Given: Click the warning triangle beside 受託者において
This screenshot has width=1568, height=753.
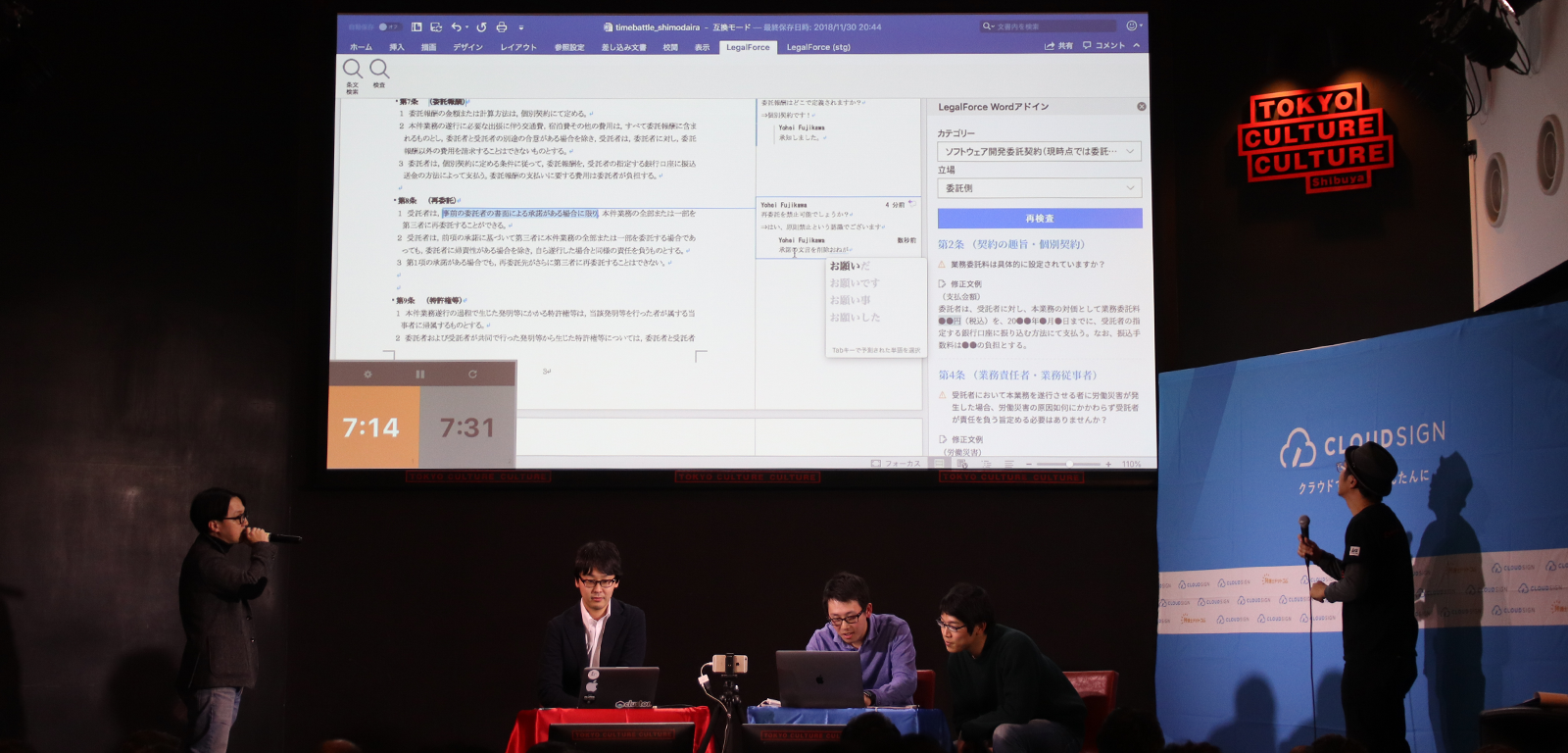Looking at the screenshot, I should 943,396.
